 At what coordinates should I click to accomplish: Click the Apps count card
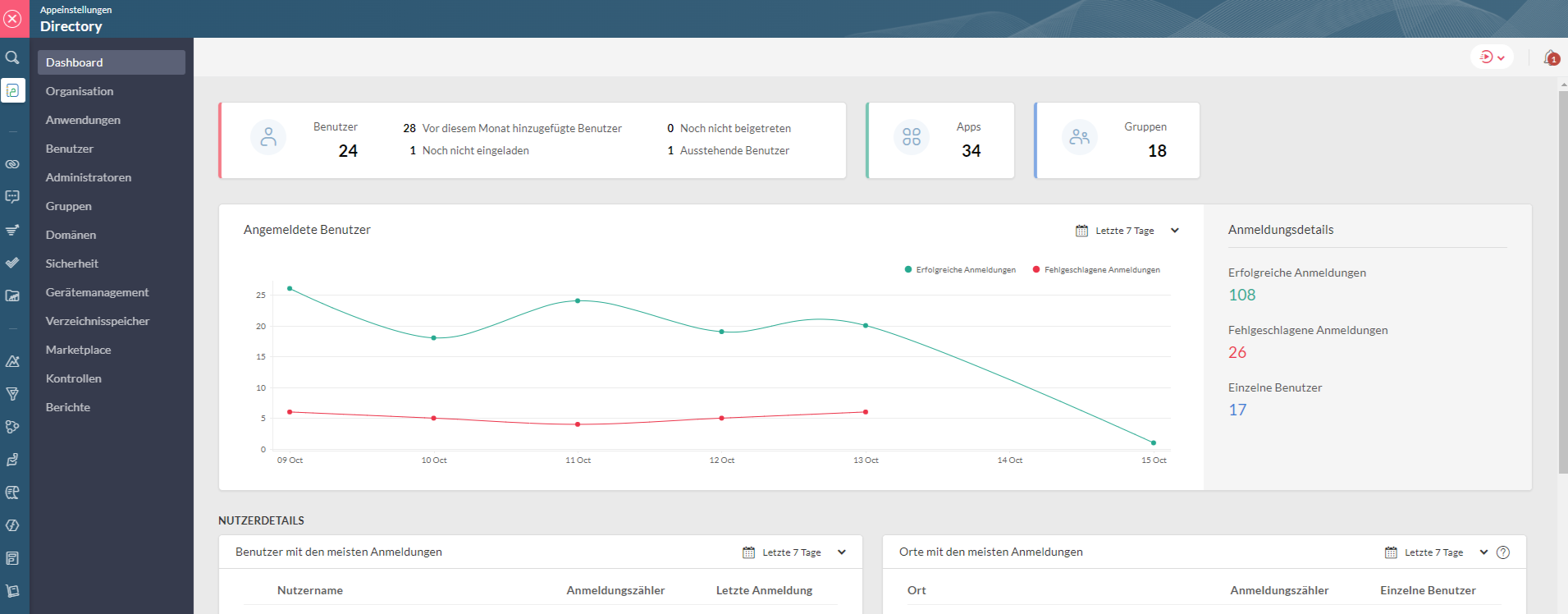click(940, 140)
